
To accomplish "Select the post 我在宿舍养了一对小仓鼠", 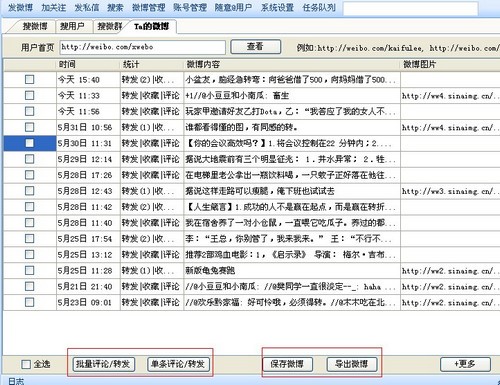I will pos(292,223).
